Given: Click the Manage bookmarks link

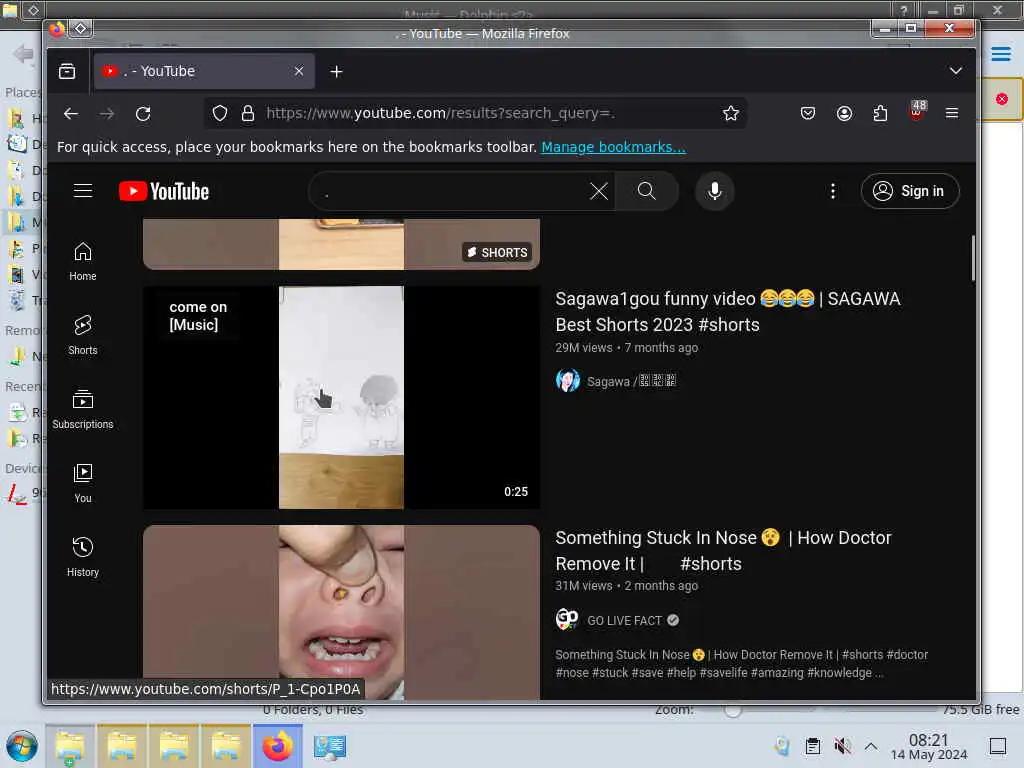Looking at the screenshot, I should 613,148.
